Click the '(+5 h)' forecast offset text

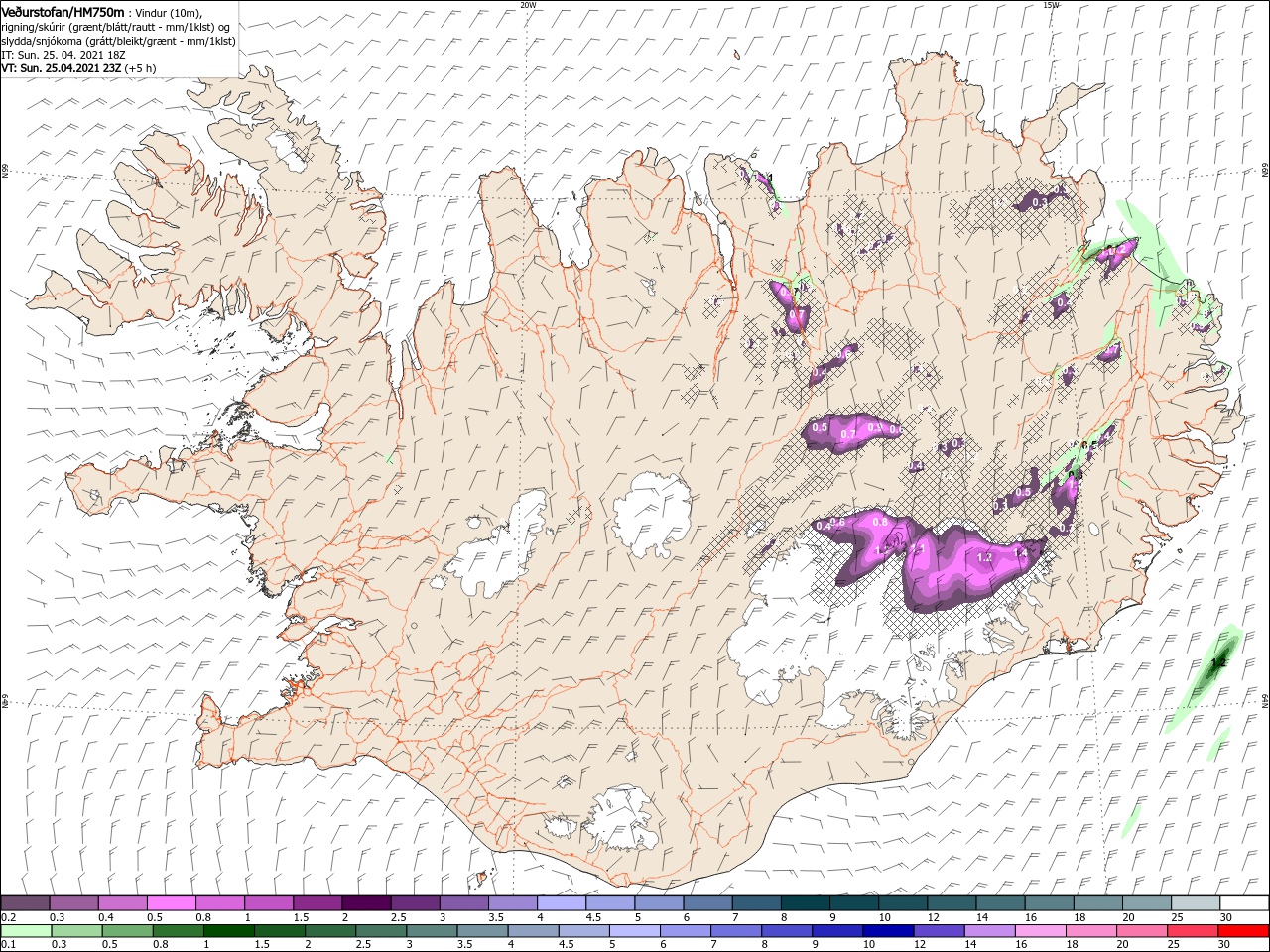(x=142, y=69)
